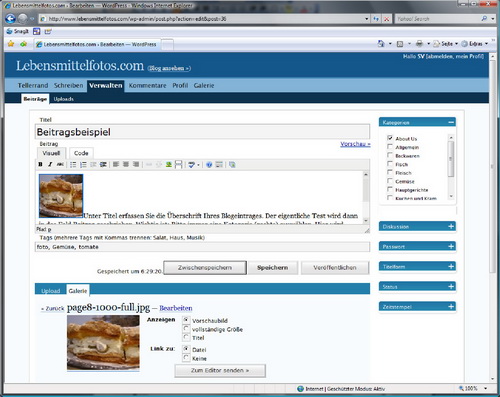Expand the Zeitstempel panel
The height and width of the screenshot is (397, 500).
coord(451,306)
